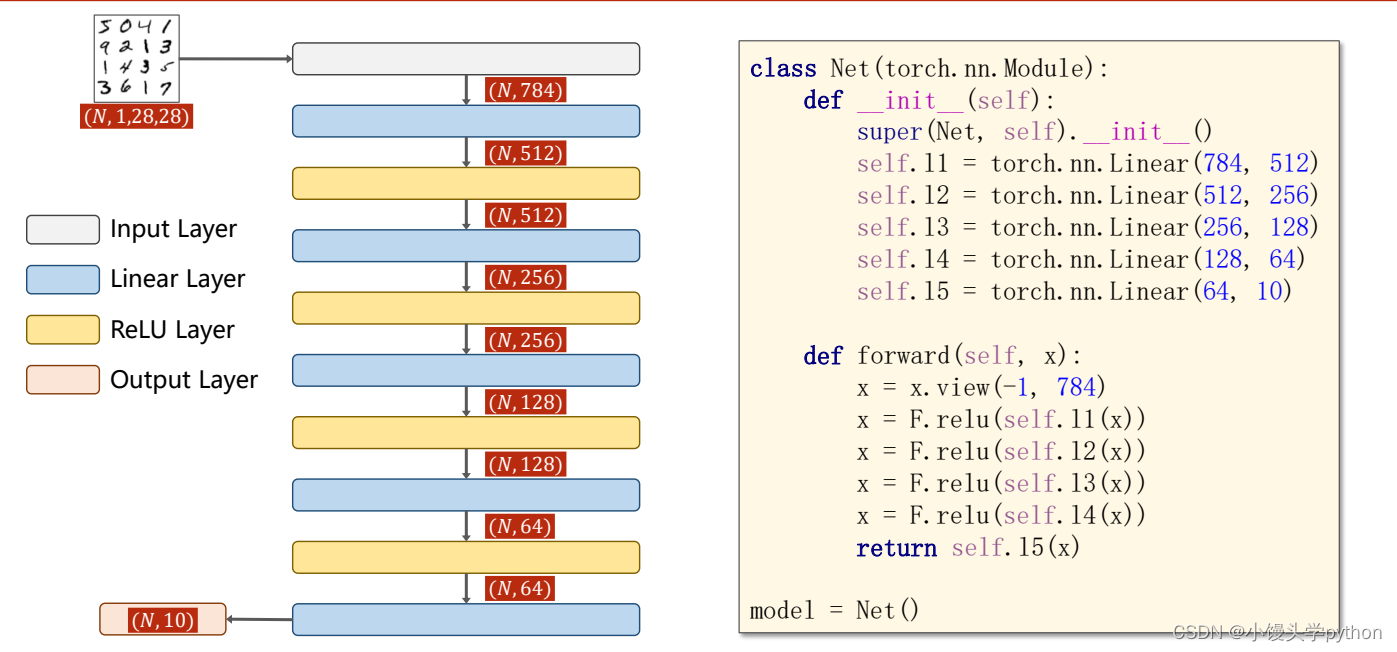Click the yellow legend swatch beside ReLU Layer
1397x652 pixels.
(63, 330)
